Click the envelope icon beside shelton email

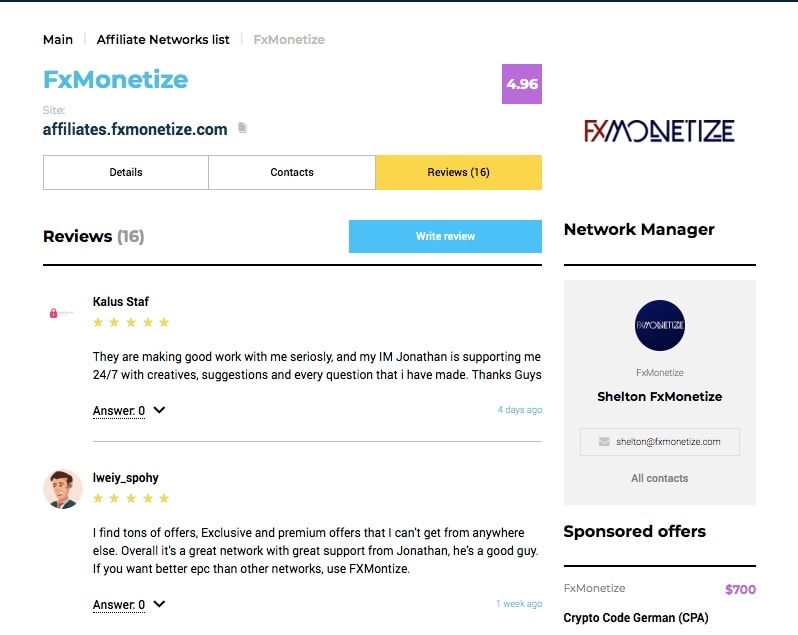[604, 442]
